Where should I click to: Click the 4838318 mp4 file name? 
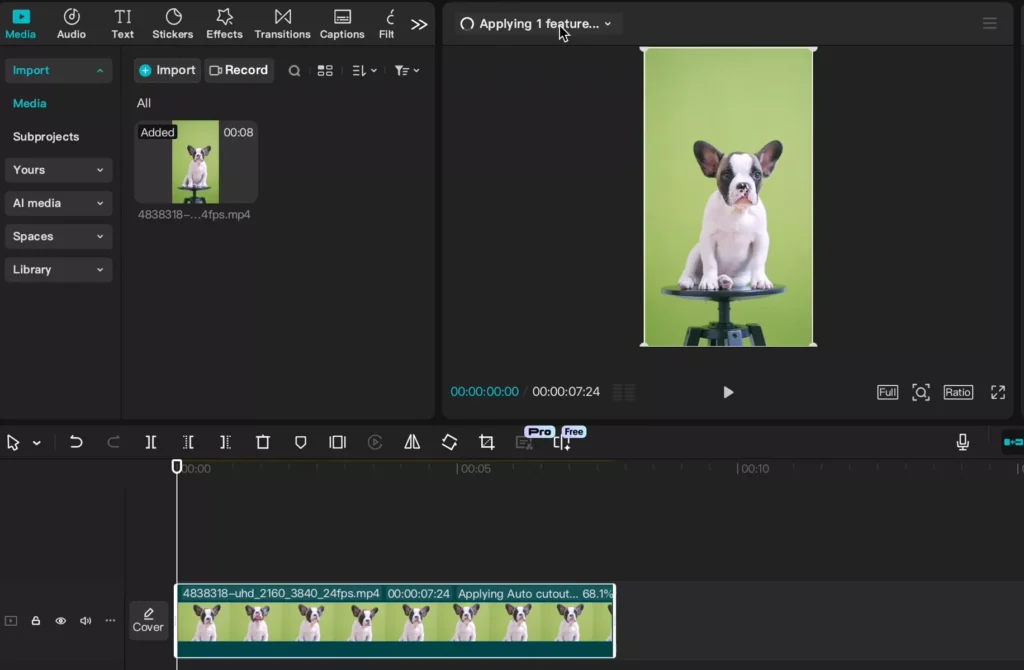(194, 214)
